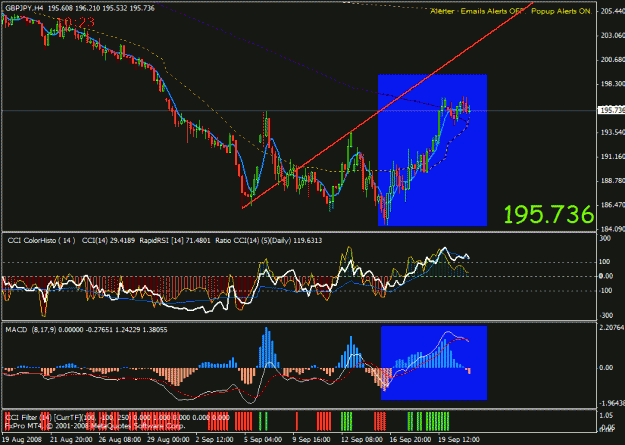Click the 203.060 price axis label

(612, 35)
